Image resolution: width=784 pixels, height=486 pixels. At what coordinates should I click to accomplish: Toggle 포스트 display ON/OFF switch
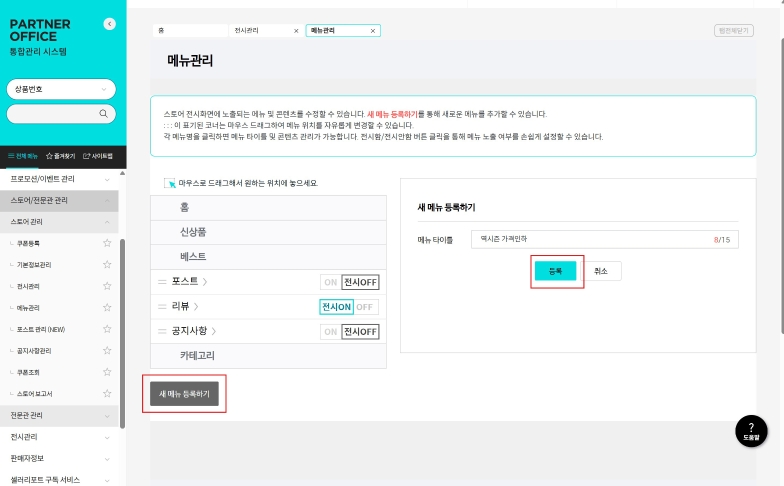(349, 282)
